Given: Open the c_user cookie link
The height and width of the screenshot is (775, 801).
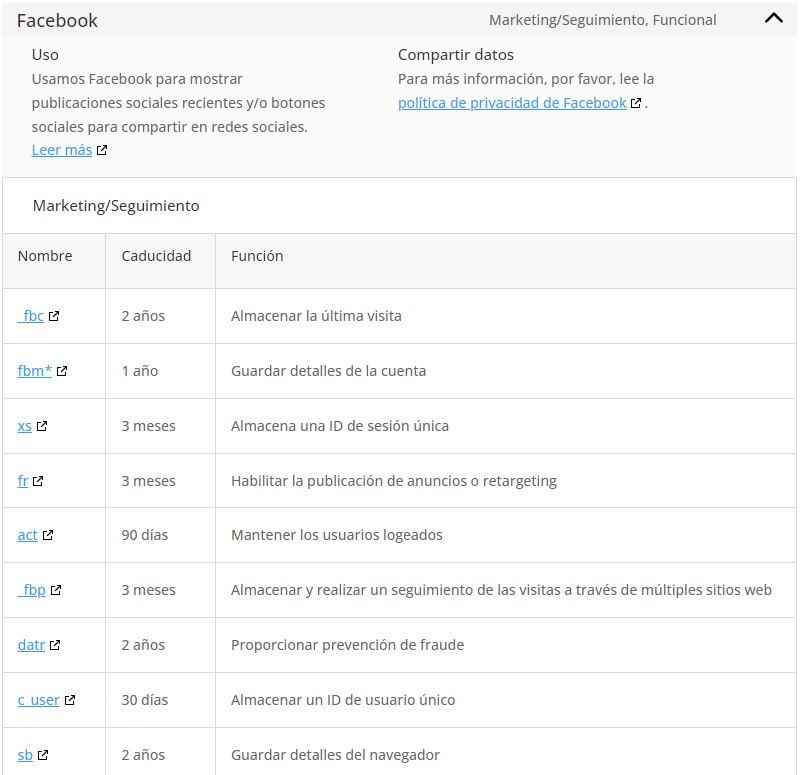Looking at the screenshot, I should (x=39, y=700).
